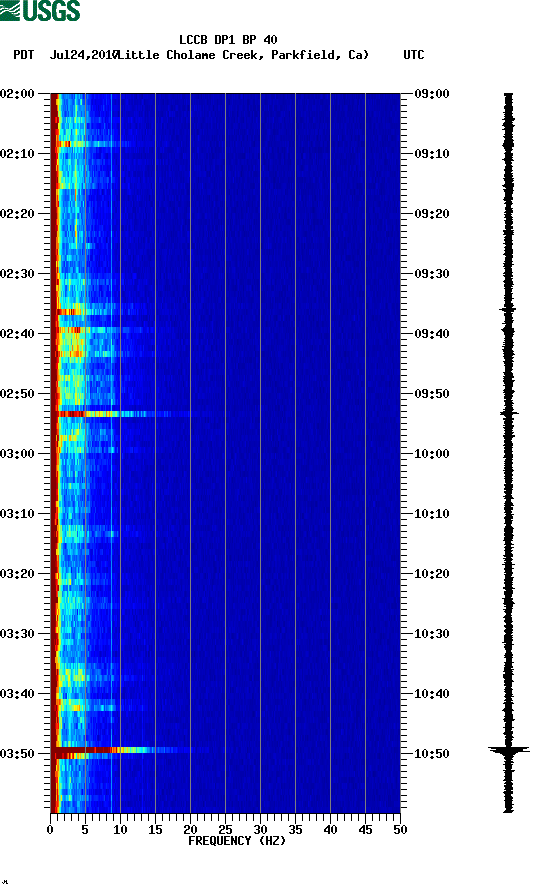
Task: Click the '10:10' UTC time label
Action: tap(432, 513)
